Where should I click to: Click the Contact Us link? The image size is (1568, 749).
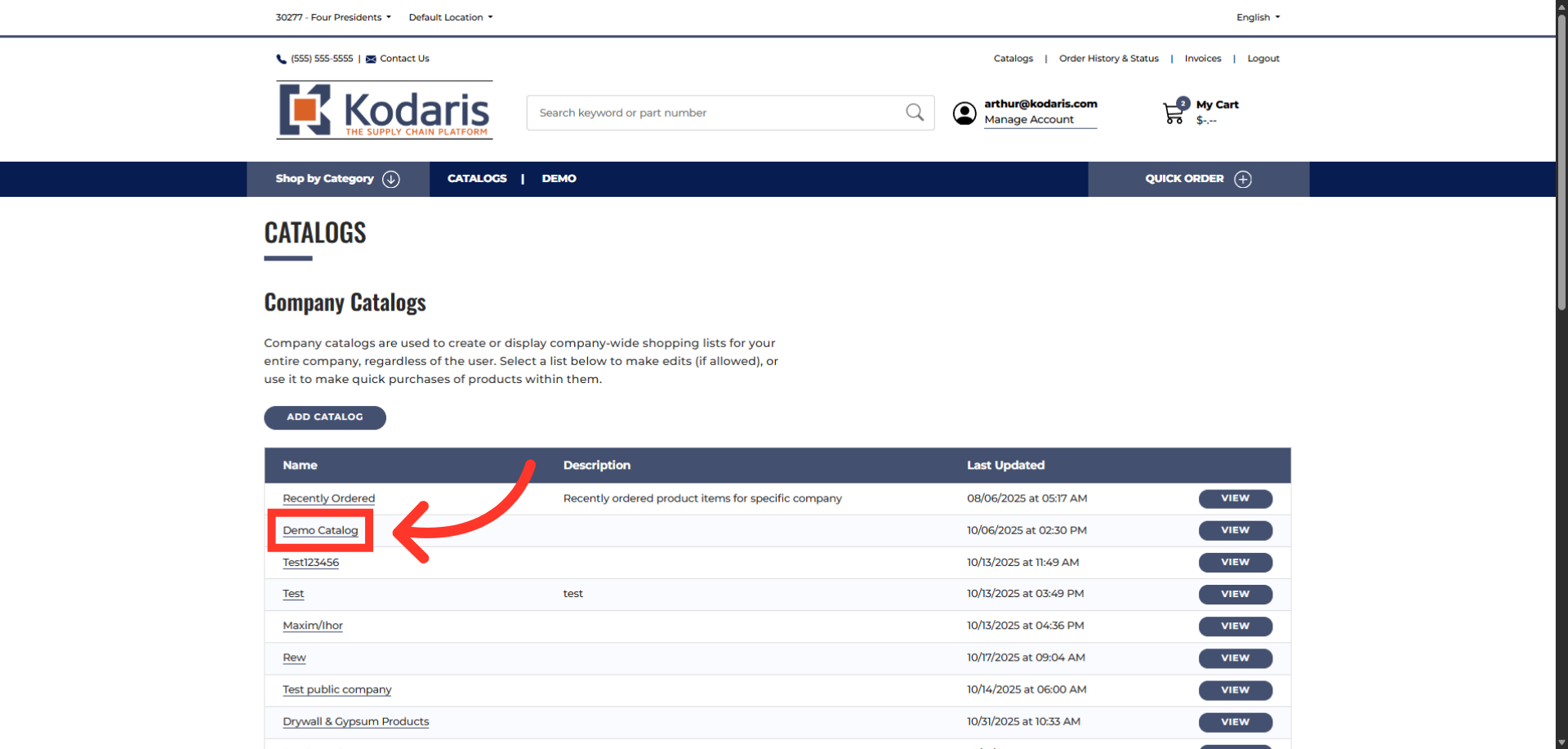[404, 59]
